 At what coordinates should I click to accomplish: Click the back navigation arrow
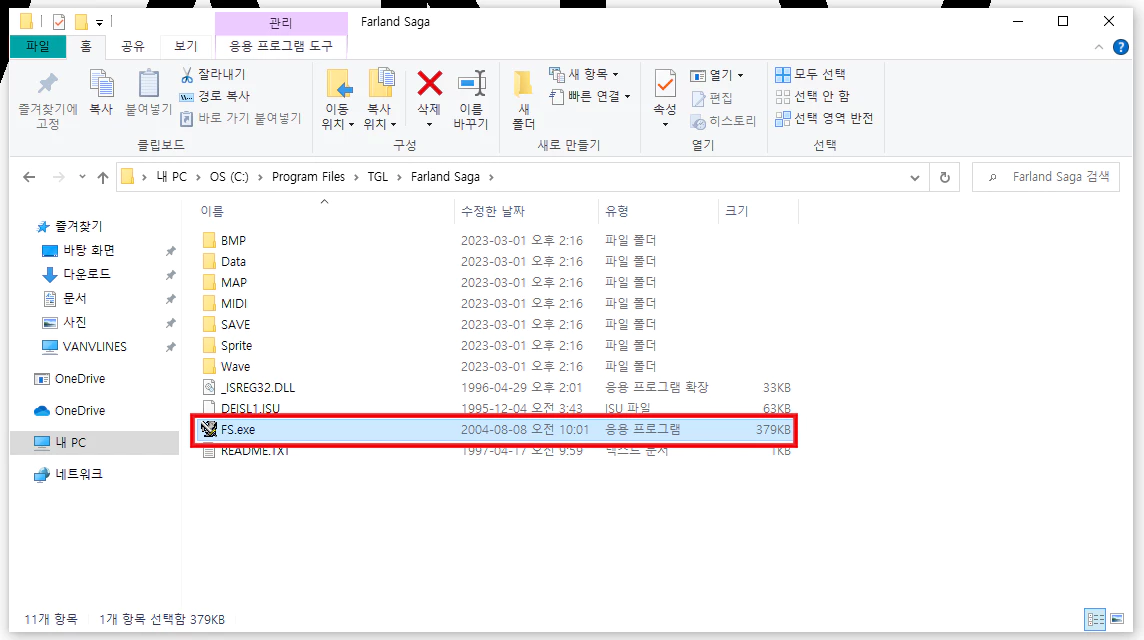(29, 177)
